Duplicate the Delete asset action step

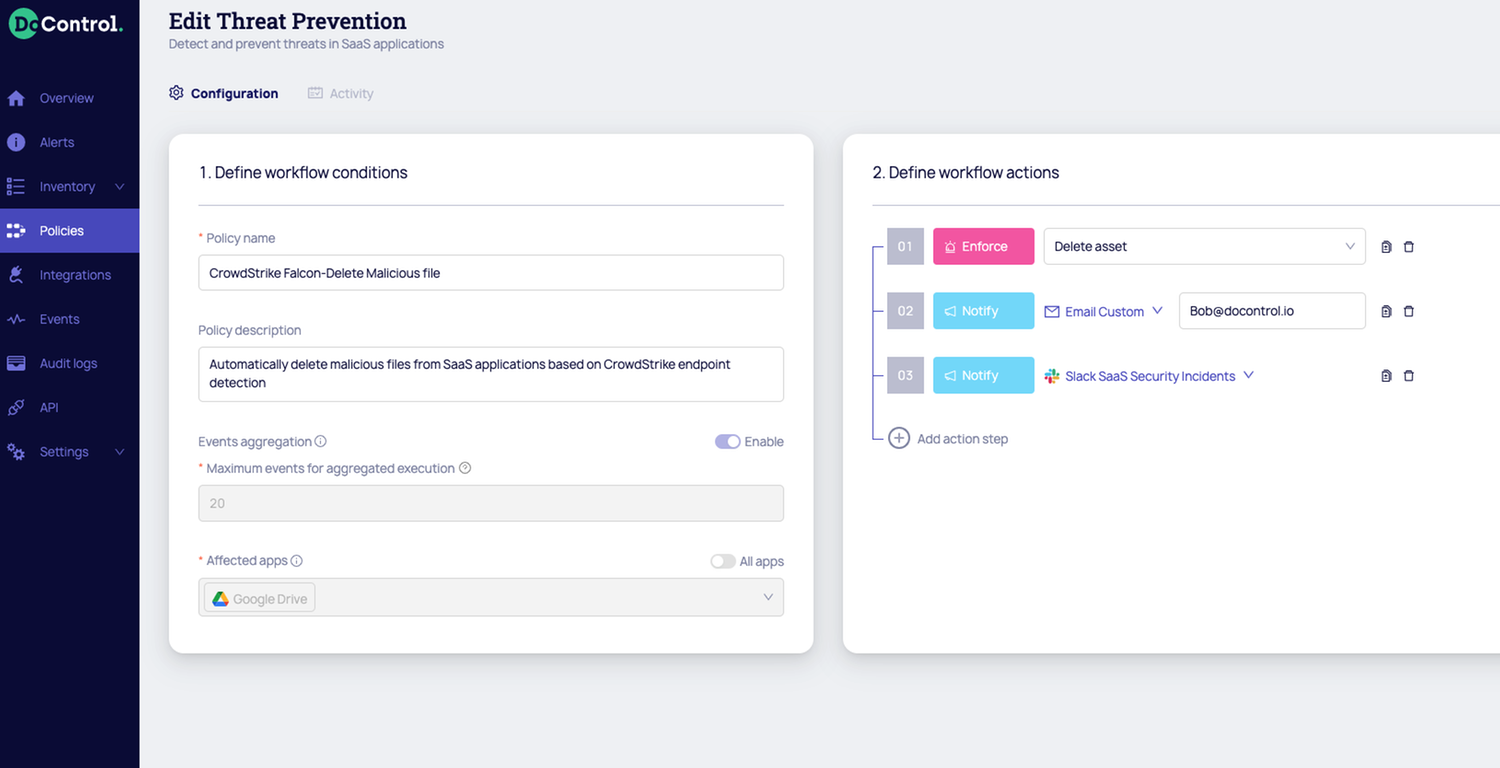click(1385, 246)
